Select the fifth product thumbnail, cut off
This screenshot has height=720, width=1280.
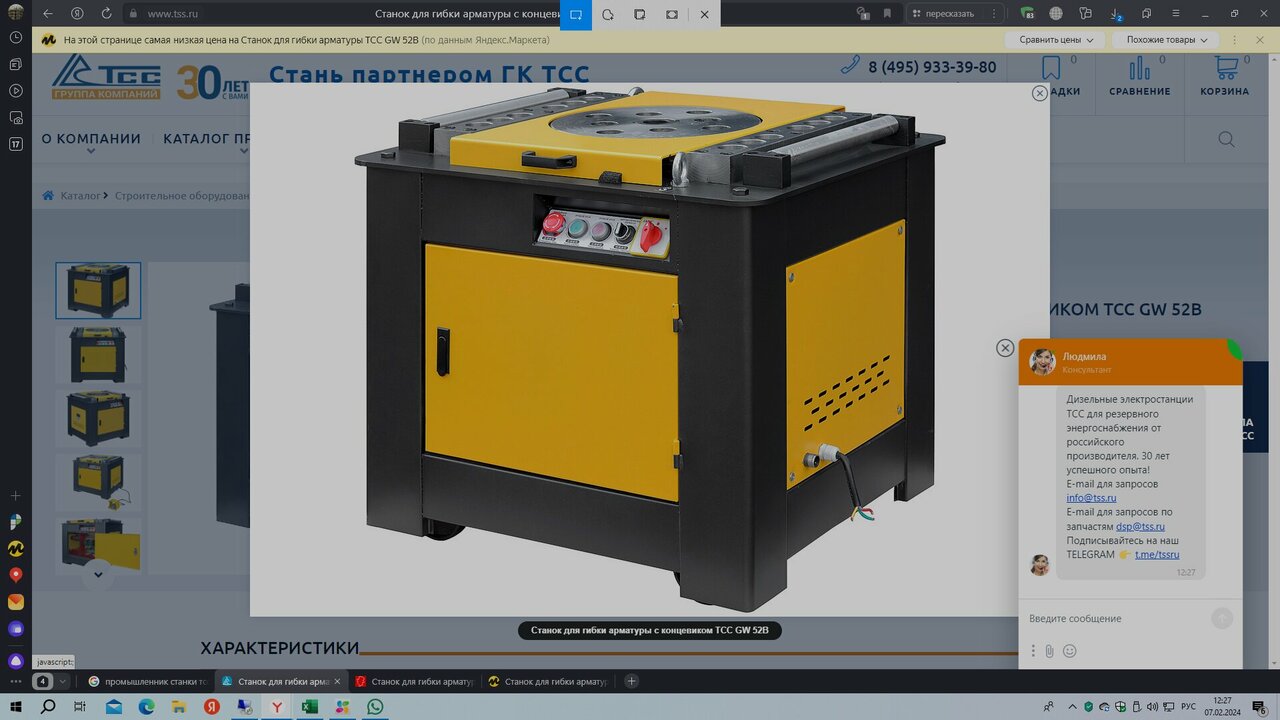pos(98,544)
